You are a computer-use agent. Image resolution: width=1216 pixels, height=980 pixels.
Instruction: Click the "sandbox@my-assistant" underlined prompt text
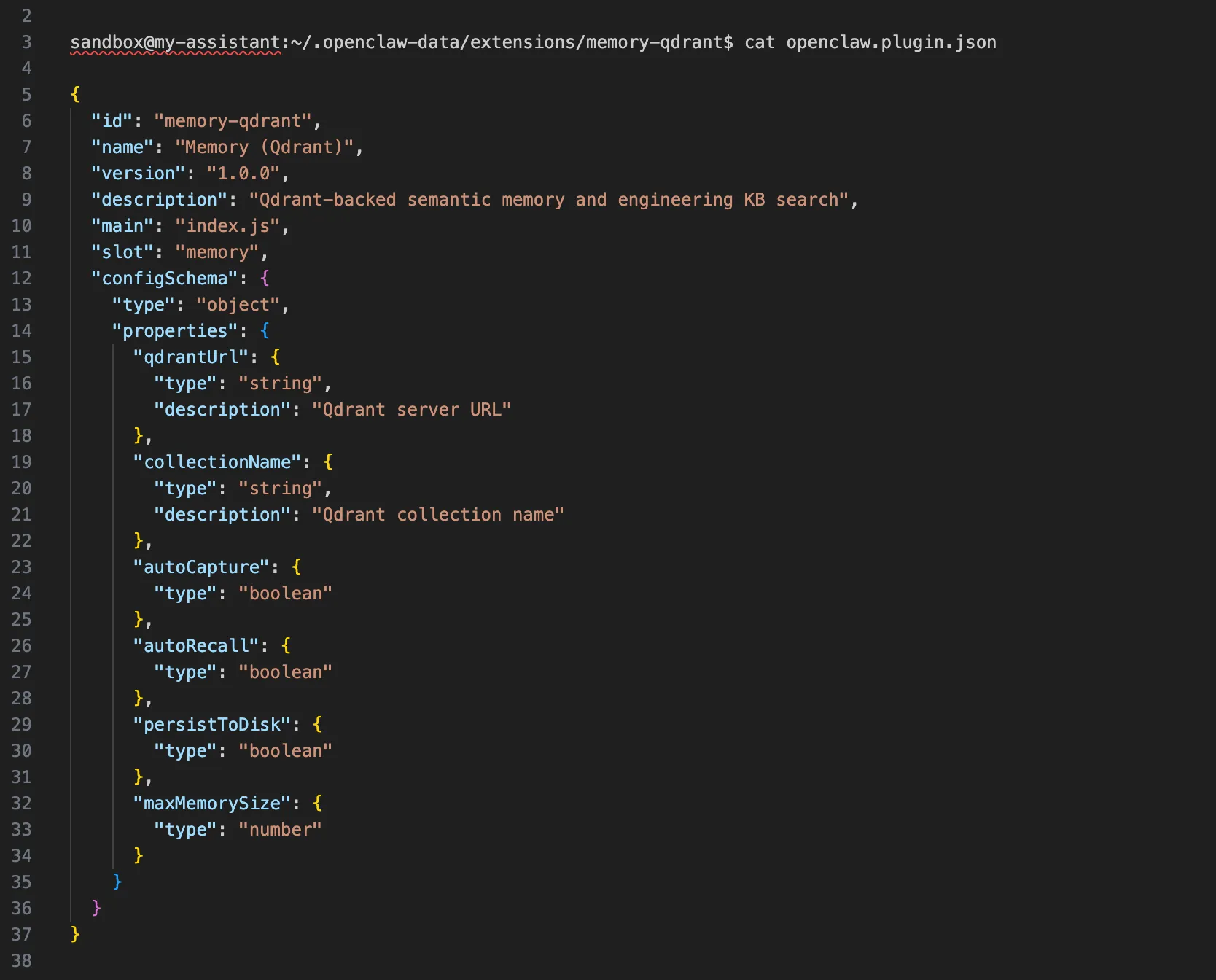coord(176,42)
